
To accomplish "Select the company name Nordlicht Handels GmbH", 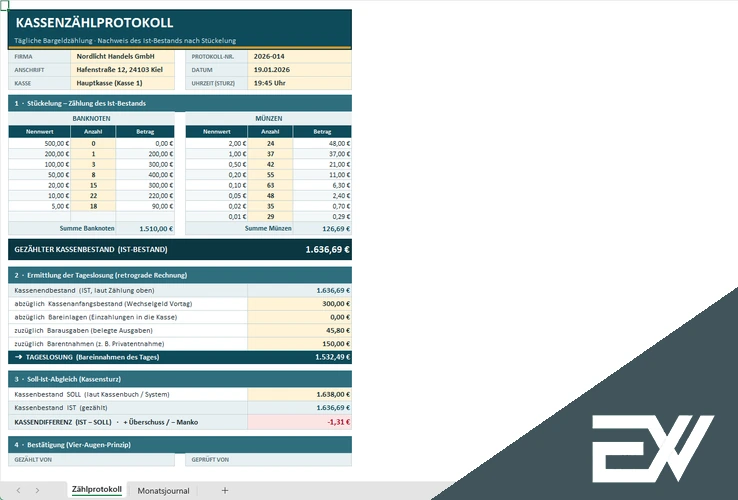I will 122,56.
